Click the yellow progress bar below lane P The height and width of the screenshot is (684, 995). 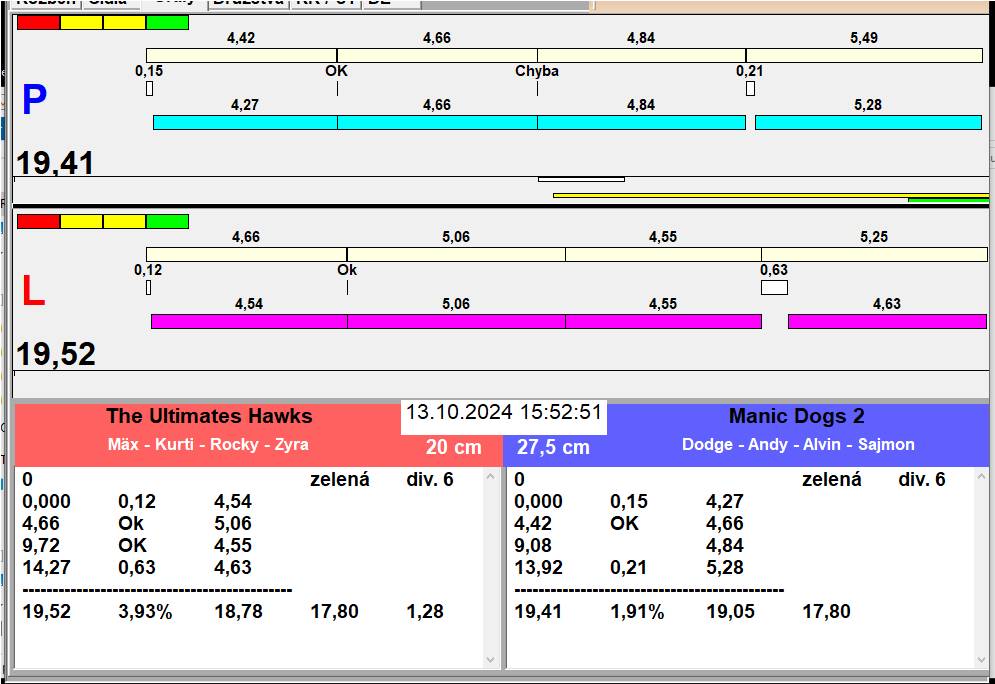click(x=771, y=195)
